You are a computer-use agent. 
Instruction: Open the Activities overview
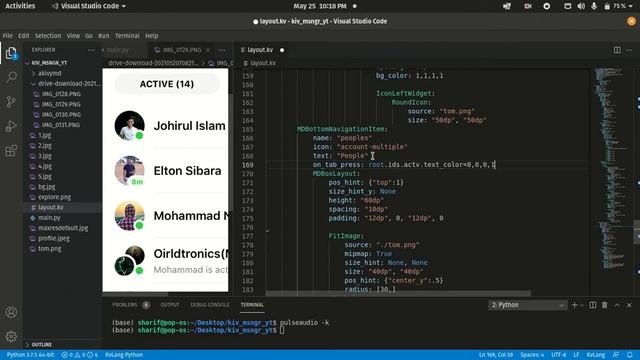20,6
